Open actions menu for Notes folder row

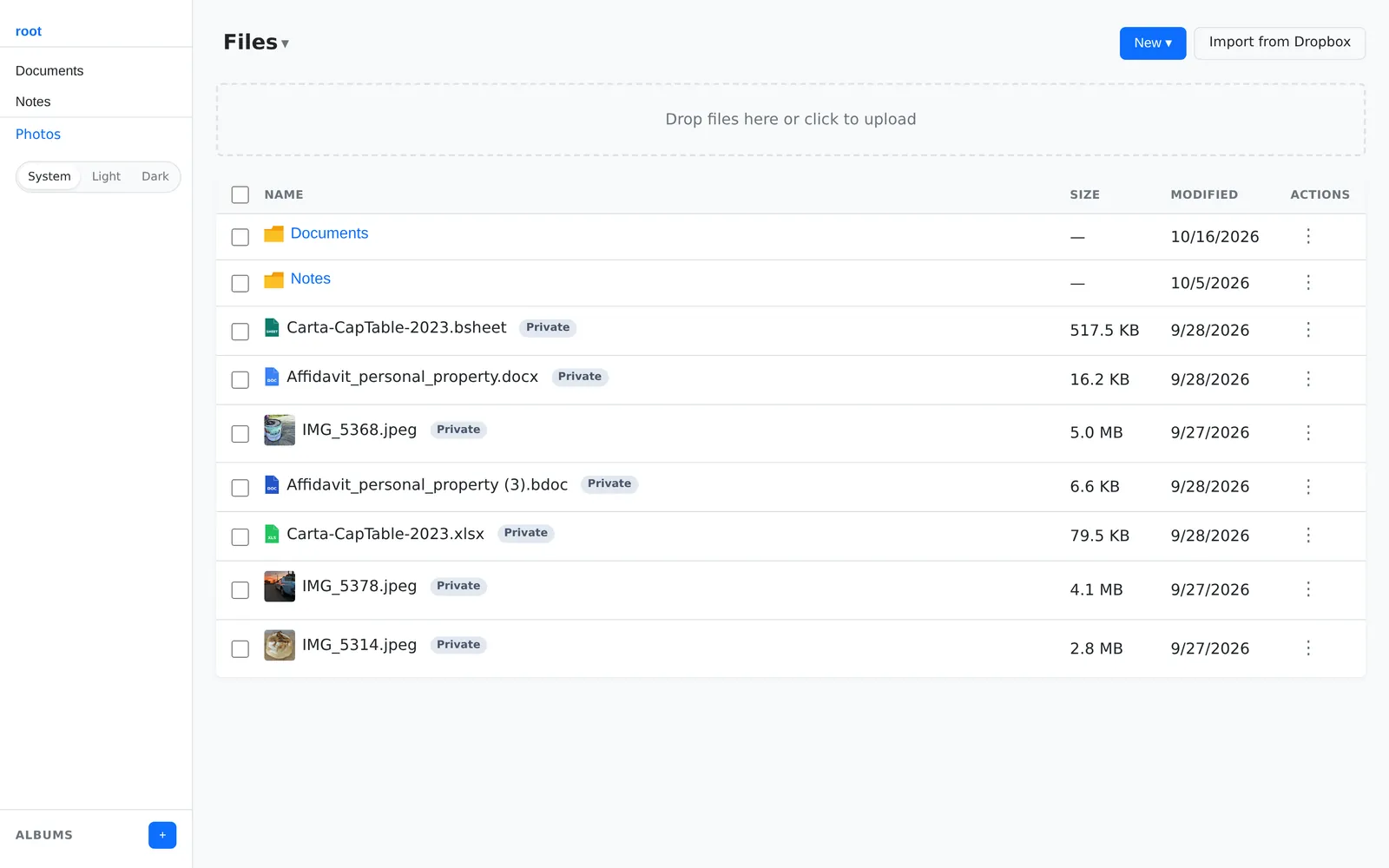coord(1308,282)
